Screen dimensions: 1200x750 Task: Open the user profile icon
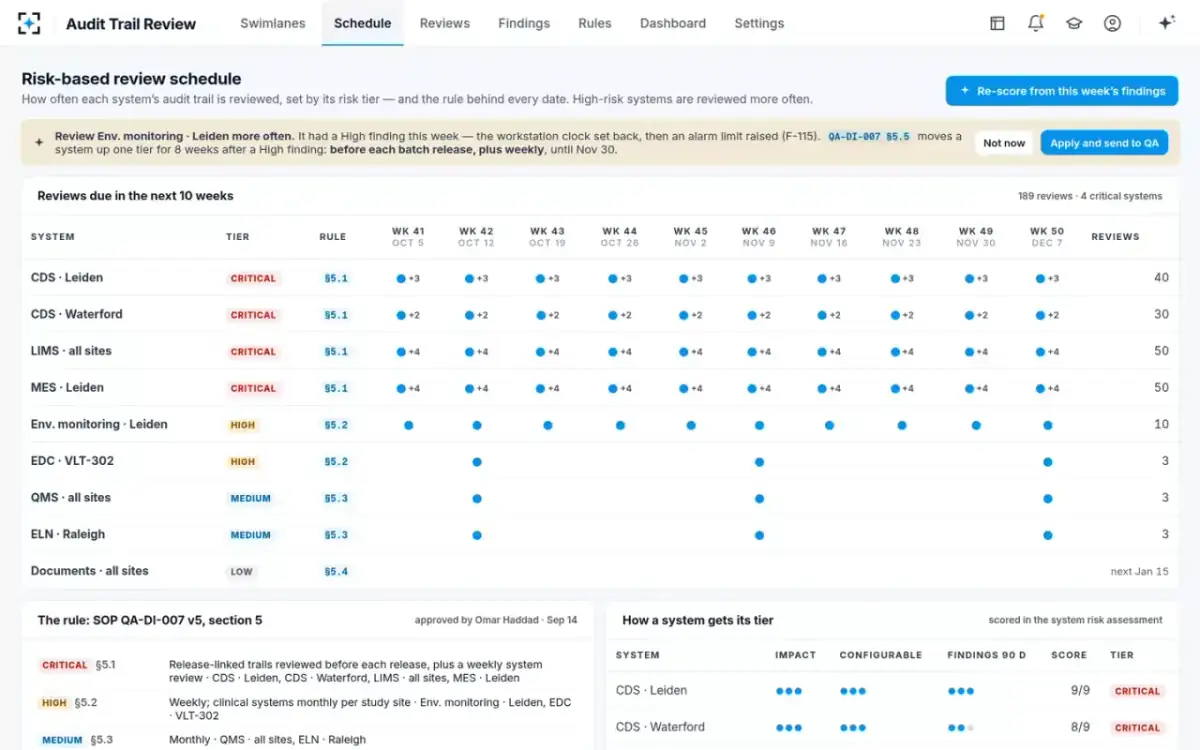click(1112, 23)
